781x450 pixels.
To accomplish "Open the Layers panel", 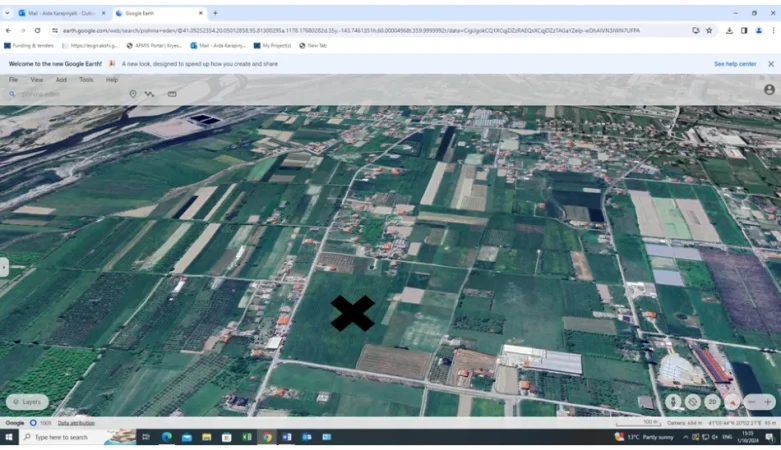I will click(27, 402).
